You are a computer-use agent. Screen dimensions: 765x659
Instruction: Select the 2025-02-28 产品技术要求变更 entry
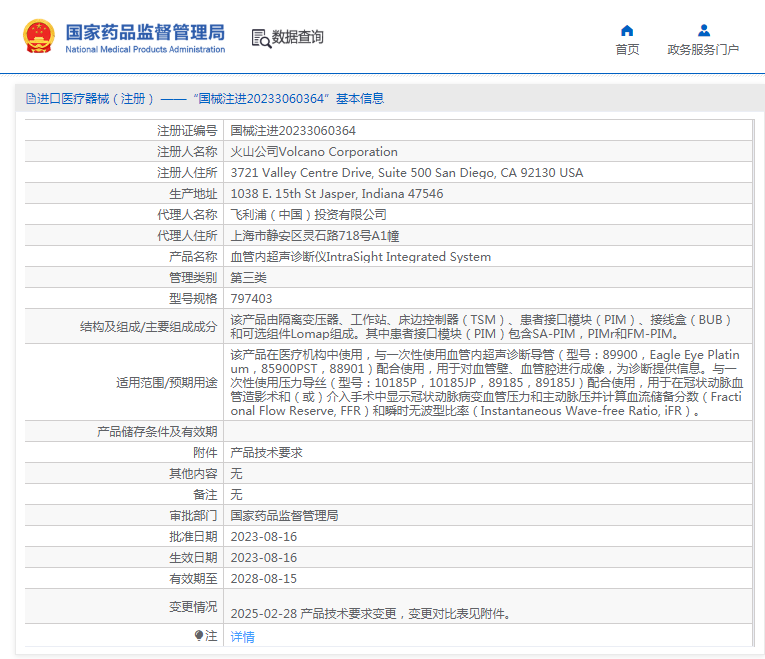coord(371,614)
